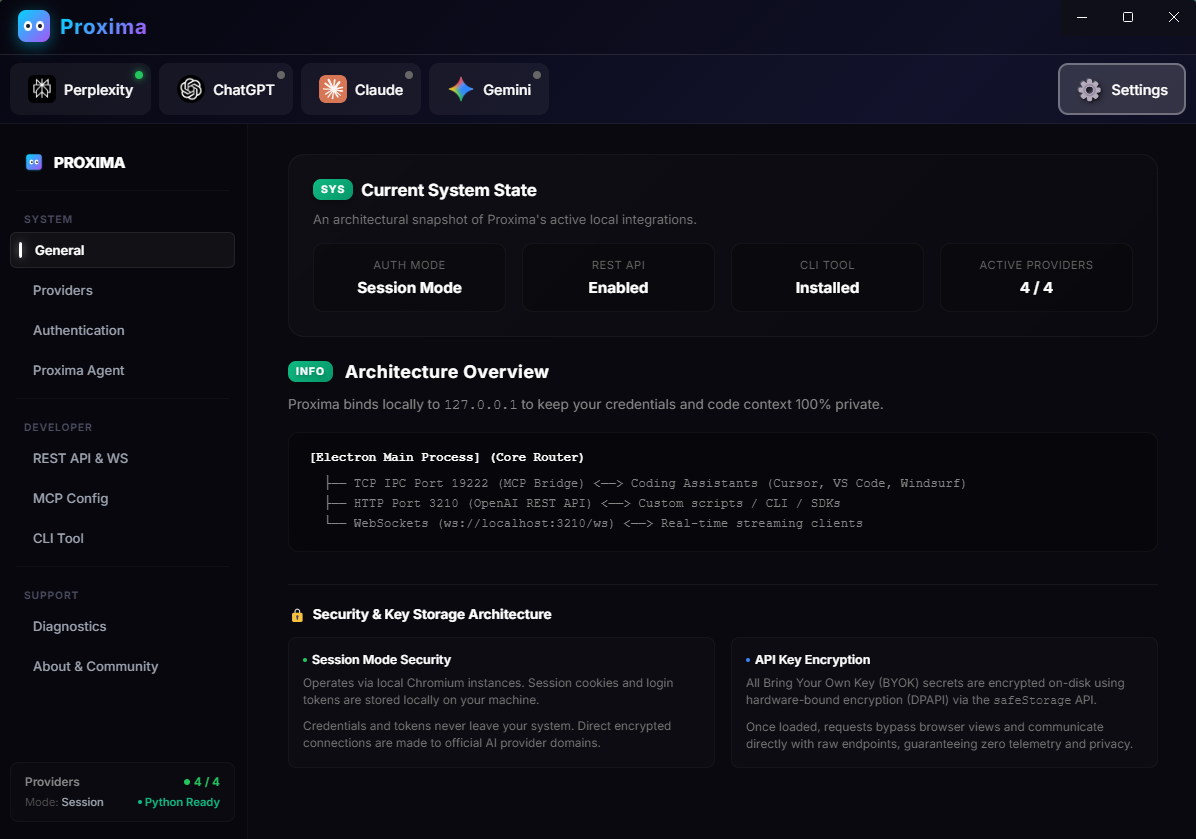
Task: Click the small PROXIMA sidebar logo icon
Action: 34,162
